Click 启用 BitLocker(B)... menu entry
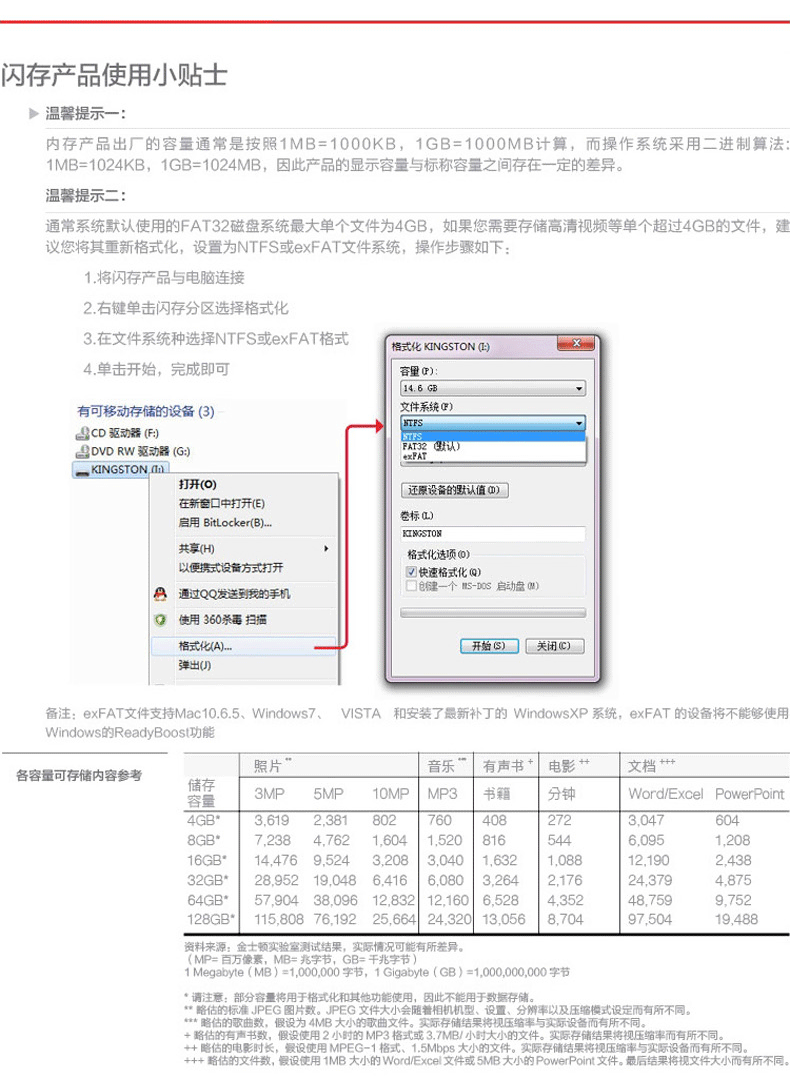 tap(225, 522)
